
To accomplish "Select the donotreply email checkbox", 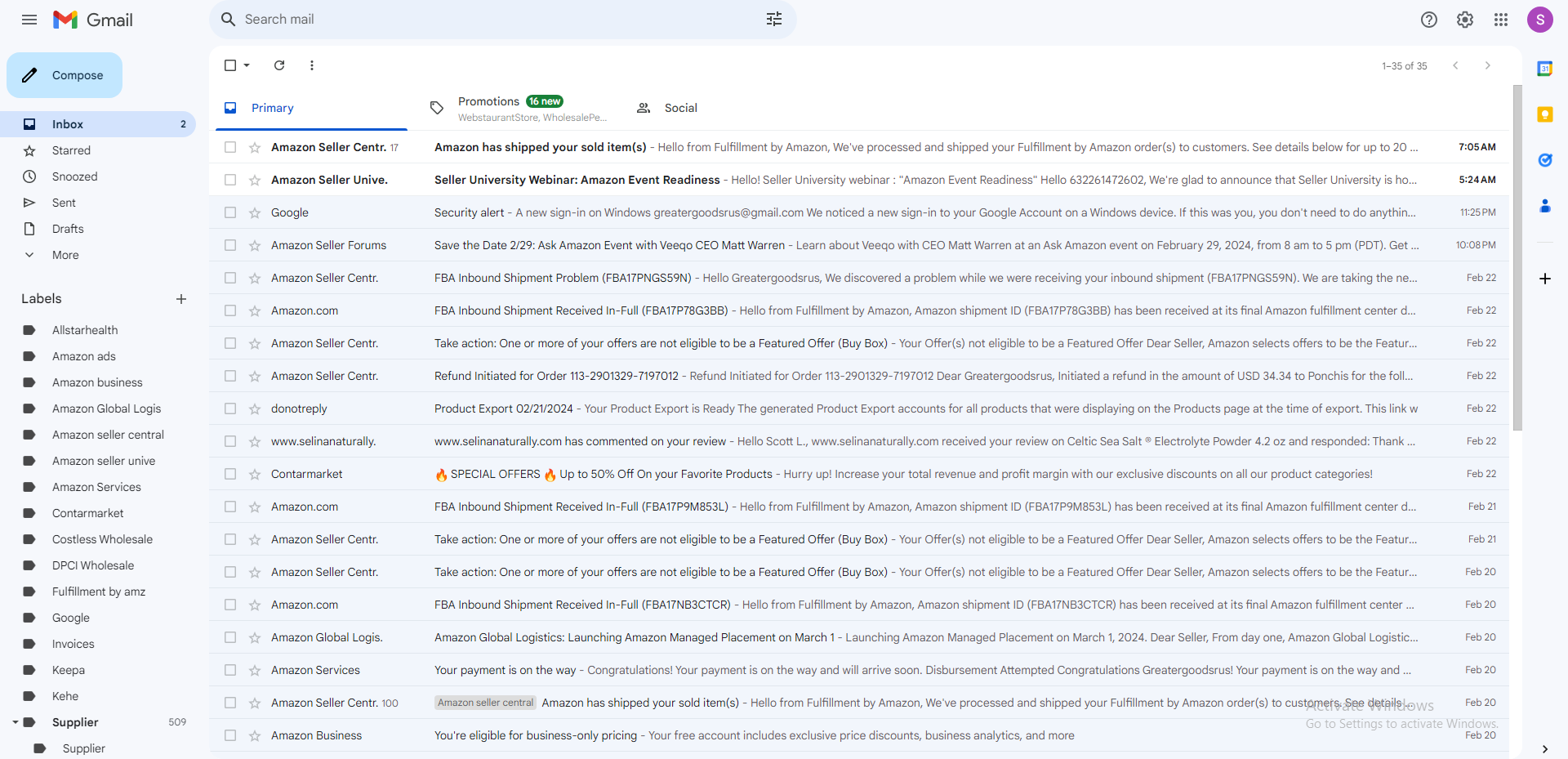I will [230, 409].
